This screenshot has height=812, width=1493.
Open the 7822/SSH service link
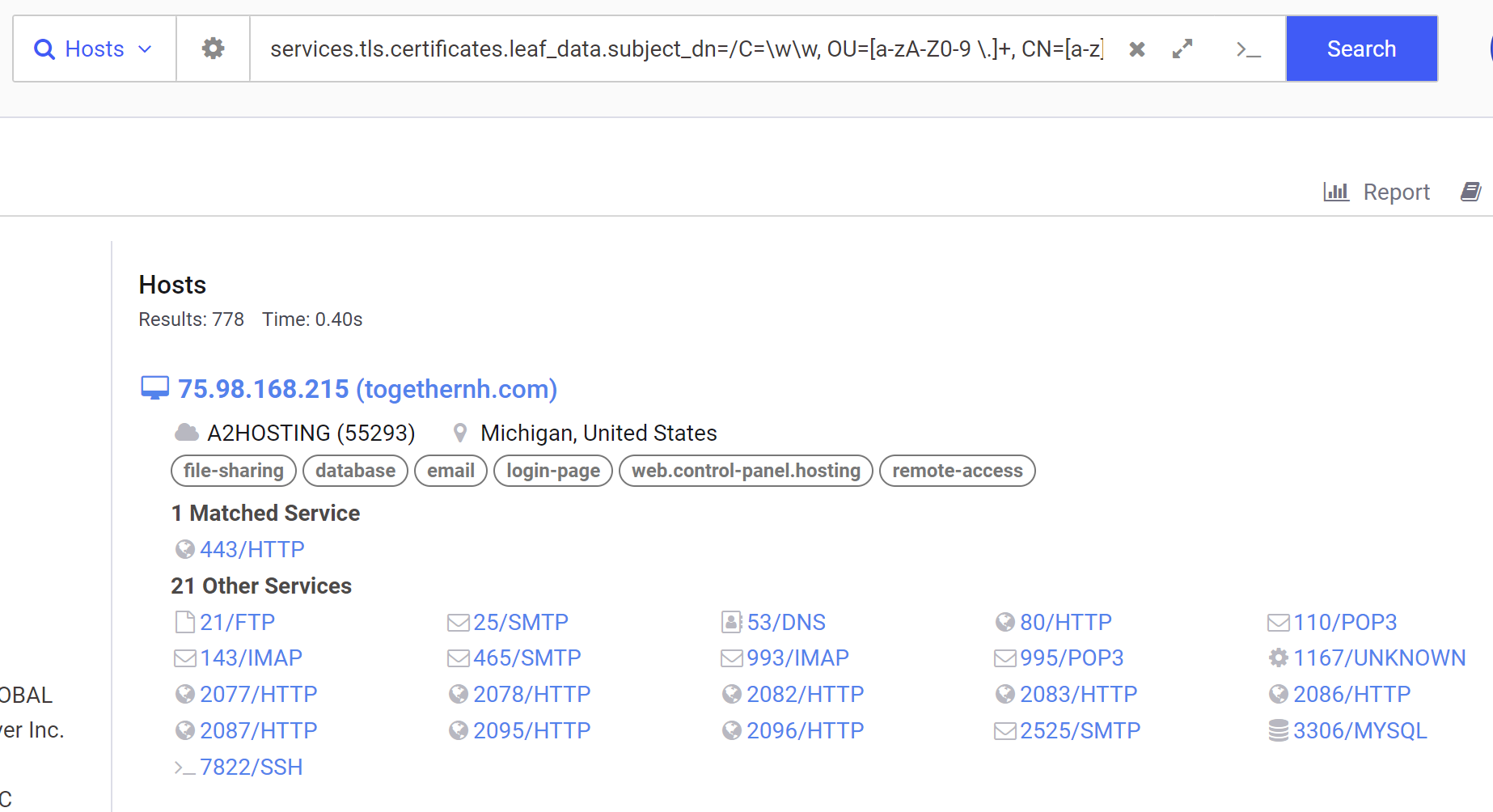pos(251,767)
